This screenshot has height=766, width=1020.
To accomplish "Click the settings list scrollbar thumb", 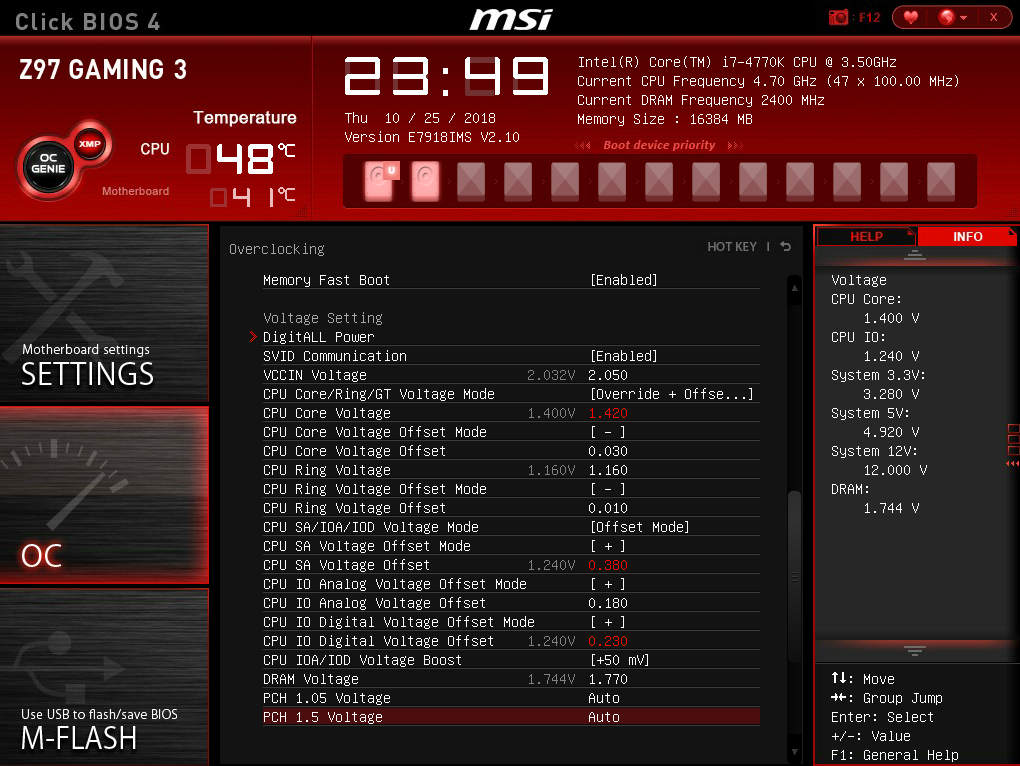I will point(794,575).
